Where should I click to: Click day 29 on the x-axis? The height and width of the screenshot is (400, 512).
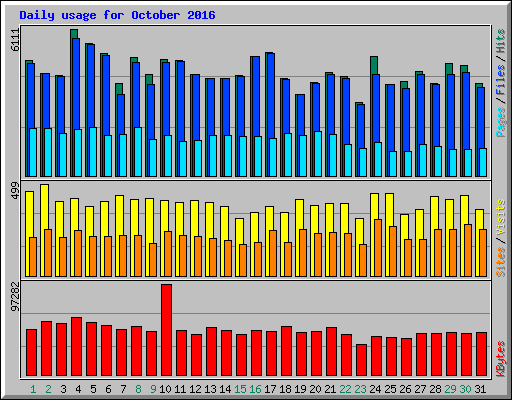[x=450, y=389]
